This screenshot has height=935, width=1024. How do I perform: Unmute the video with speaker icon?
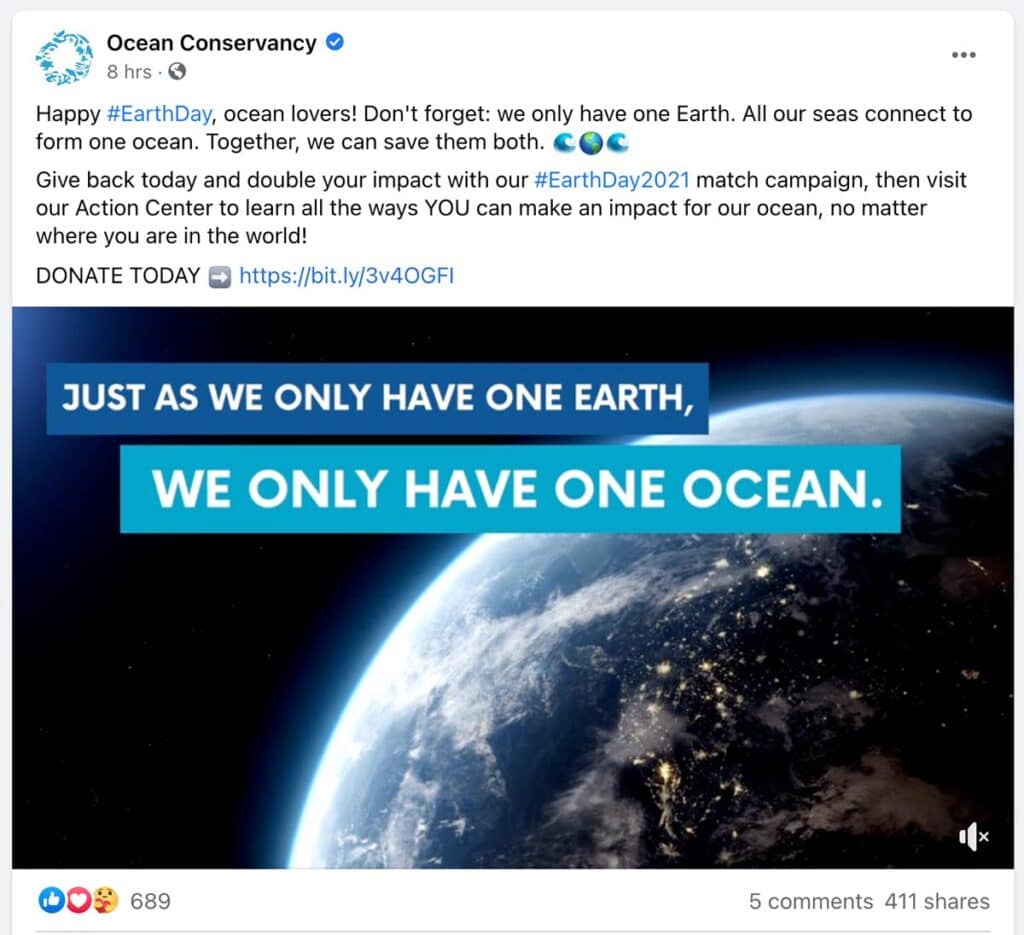click(x=974, y=836)
